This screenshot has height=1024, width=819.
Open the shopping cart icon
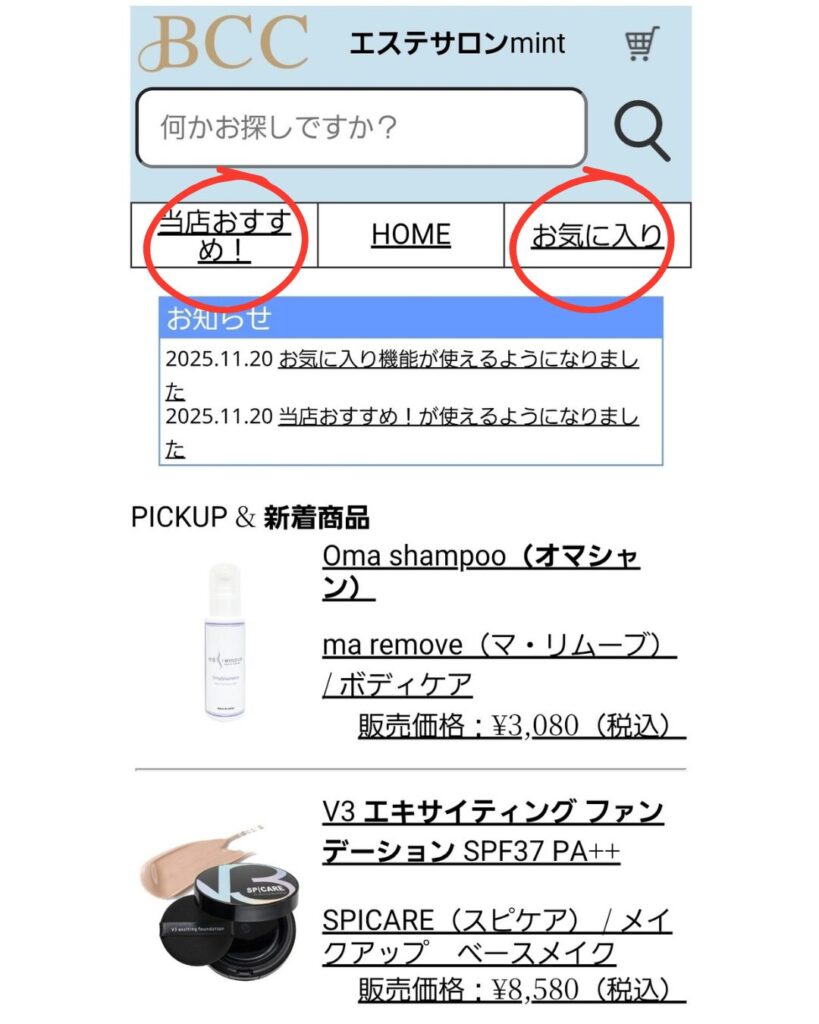tap(642, 44)
